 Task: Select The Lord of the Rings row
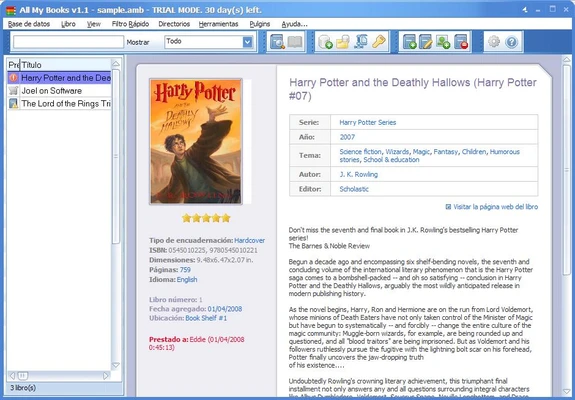point(59,103)
